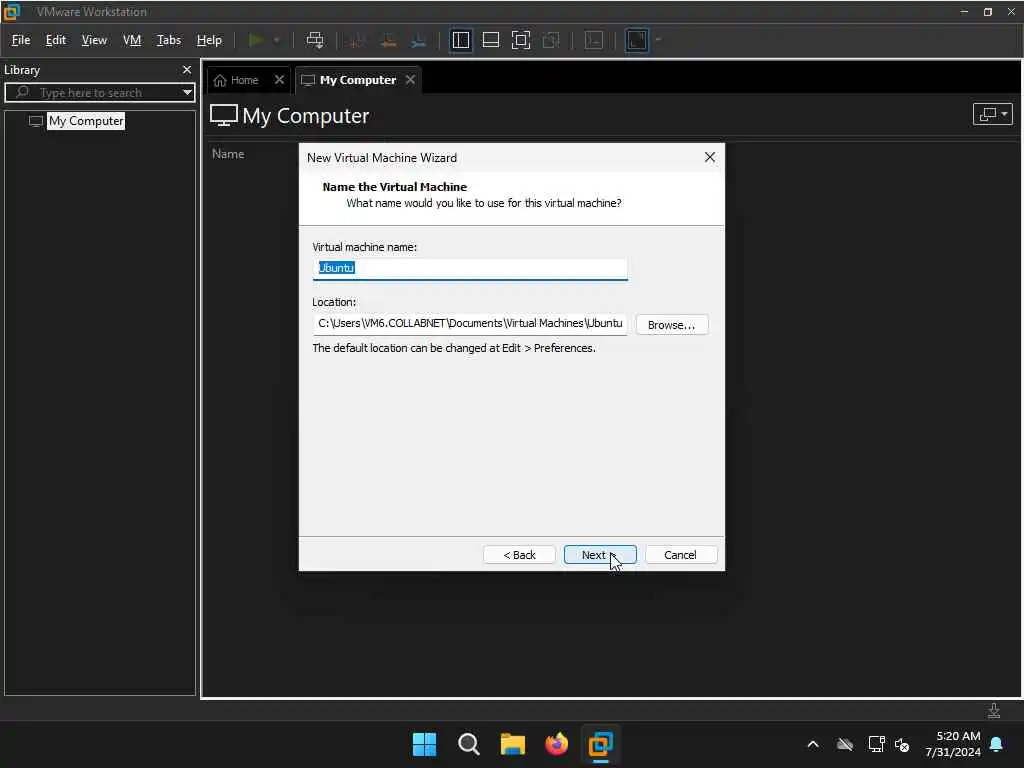1024x768 pixels.
Task: Click the < Back button
Action: [x=519, y=554]
